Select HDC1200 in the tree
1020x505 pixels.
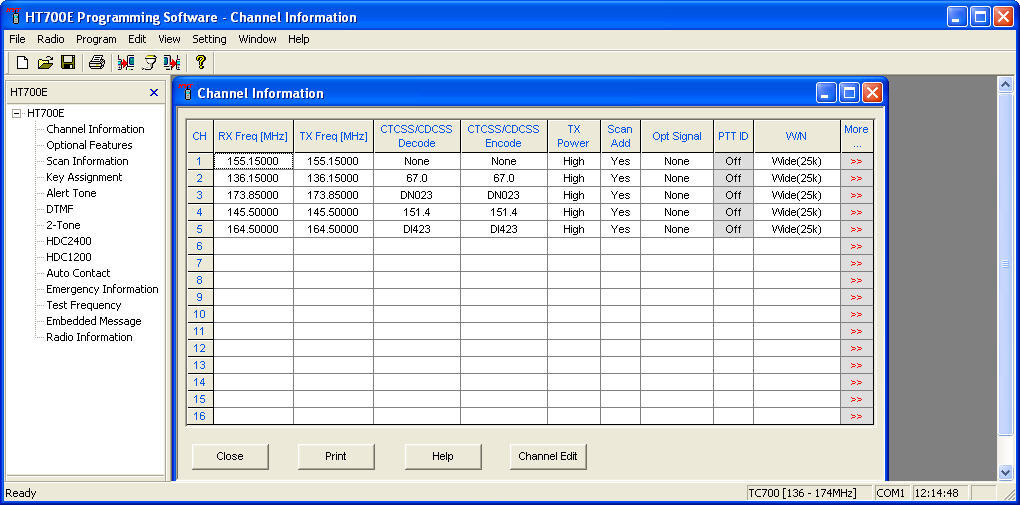(x=69, y=257)
